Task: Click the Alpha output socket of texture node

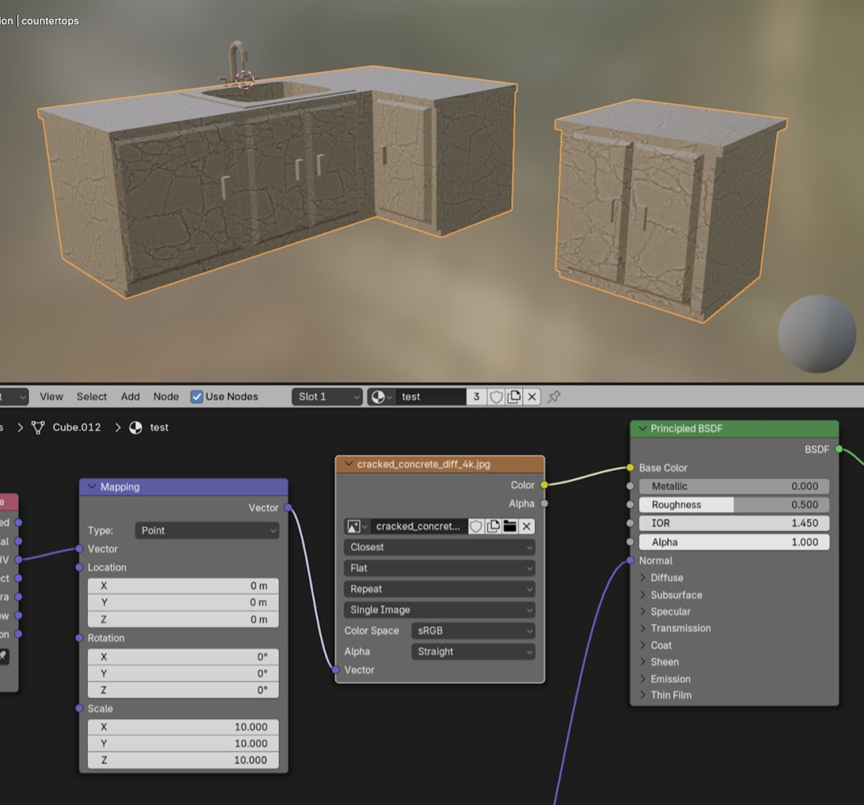Action: (544, 504)
